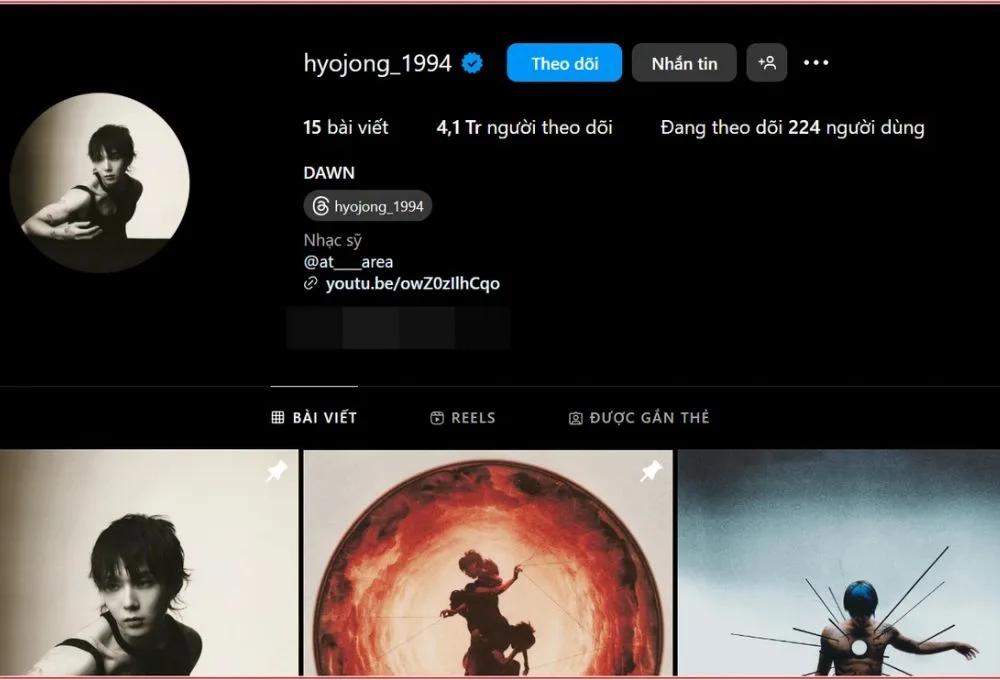Image resolution: width=1000 pixels, height=680 pixels.
Task: Switch to the REELS tab
Action: (x=463, y=418)
